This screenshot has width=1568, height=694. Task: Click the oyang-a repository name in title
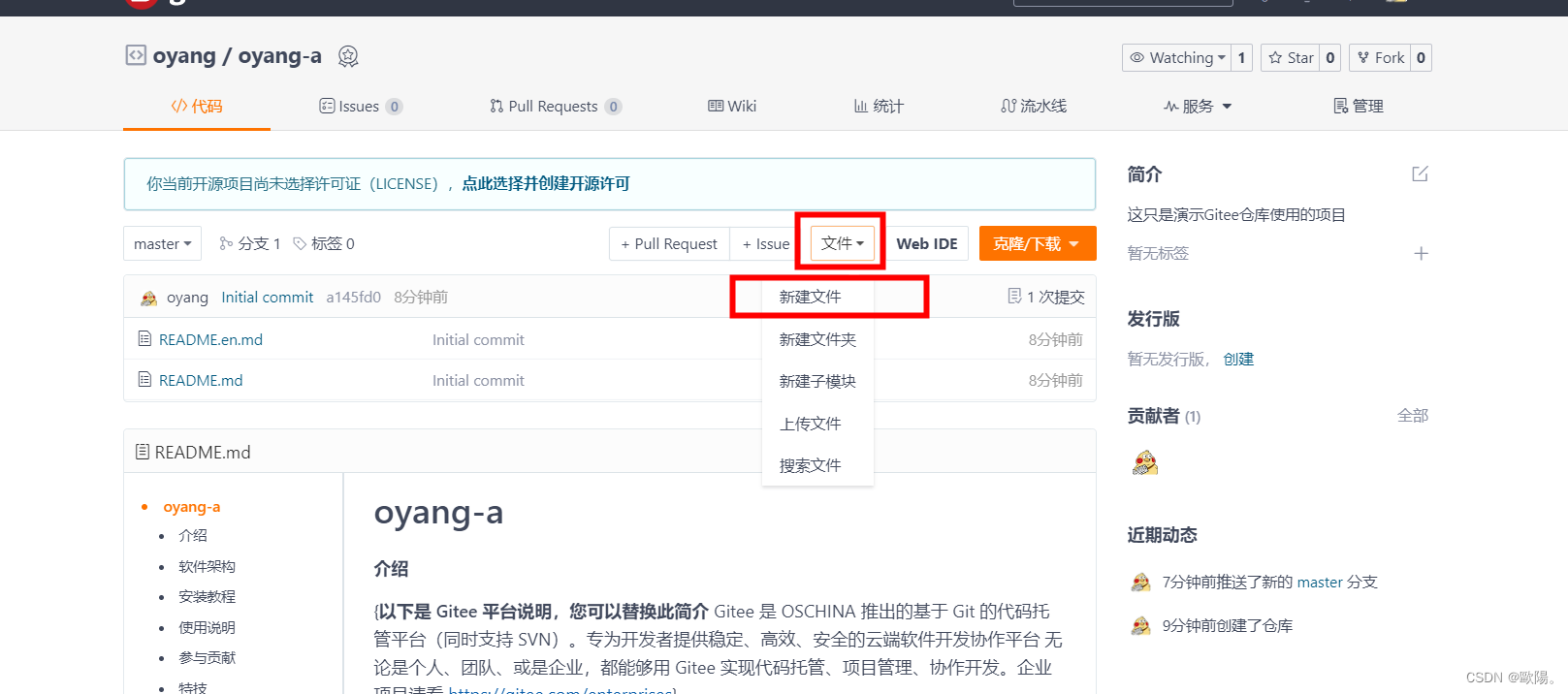click(x=279, y=56)
